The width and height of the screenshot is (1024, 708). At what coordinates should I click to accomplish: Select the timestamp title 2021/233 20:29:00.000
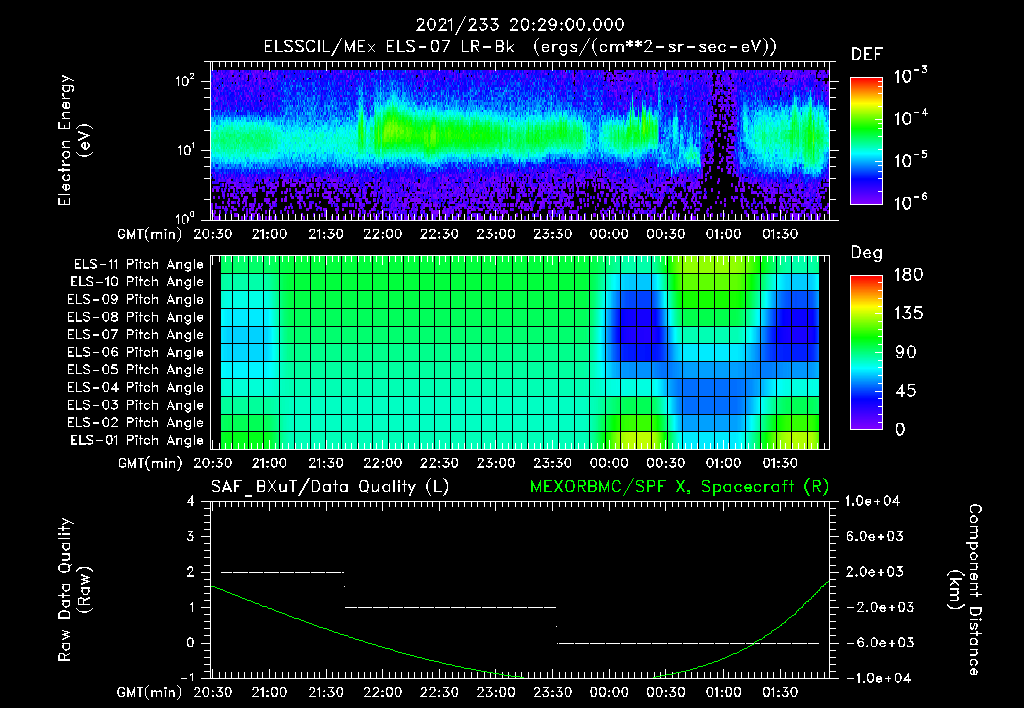[x=520, y=25]
